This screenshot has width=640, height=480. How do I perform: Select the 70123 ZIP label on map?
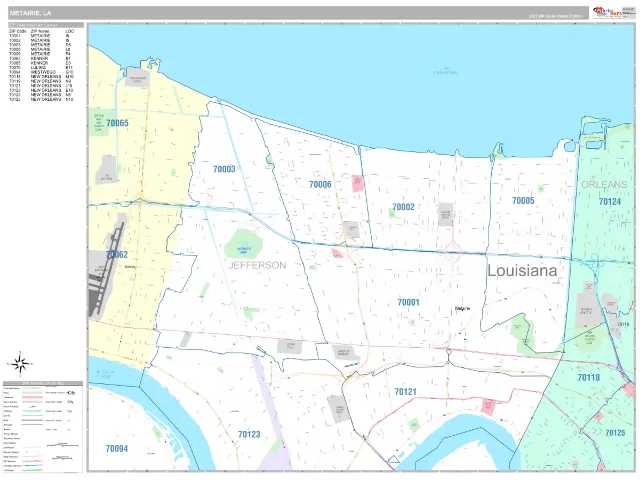pyautogui.click(x=249, y=434)
